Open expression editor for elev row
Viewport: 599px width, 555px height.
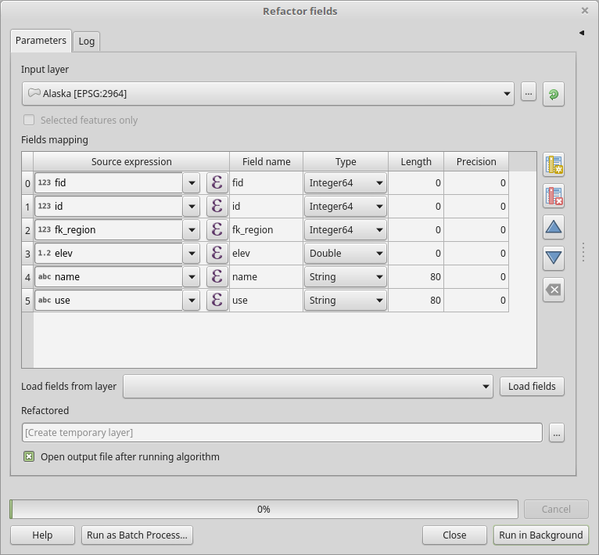coord(217,254)
